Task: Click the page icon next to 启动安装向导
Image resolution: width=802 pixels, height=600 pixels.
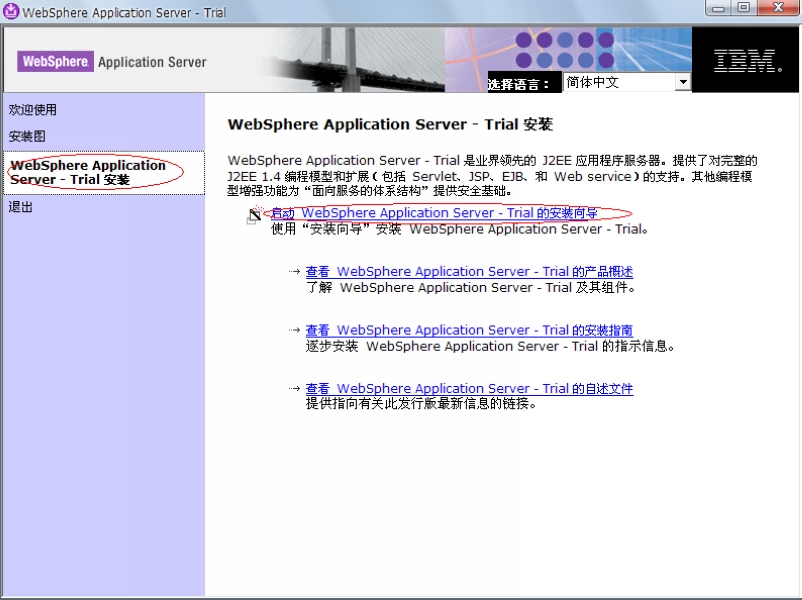Action: [x=255, y=214]
